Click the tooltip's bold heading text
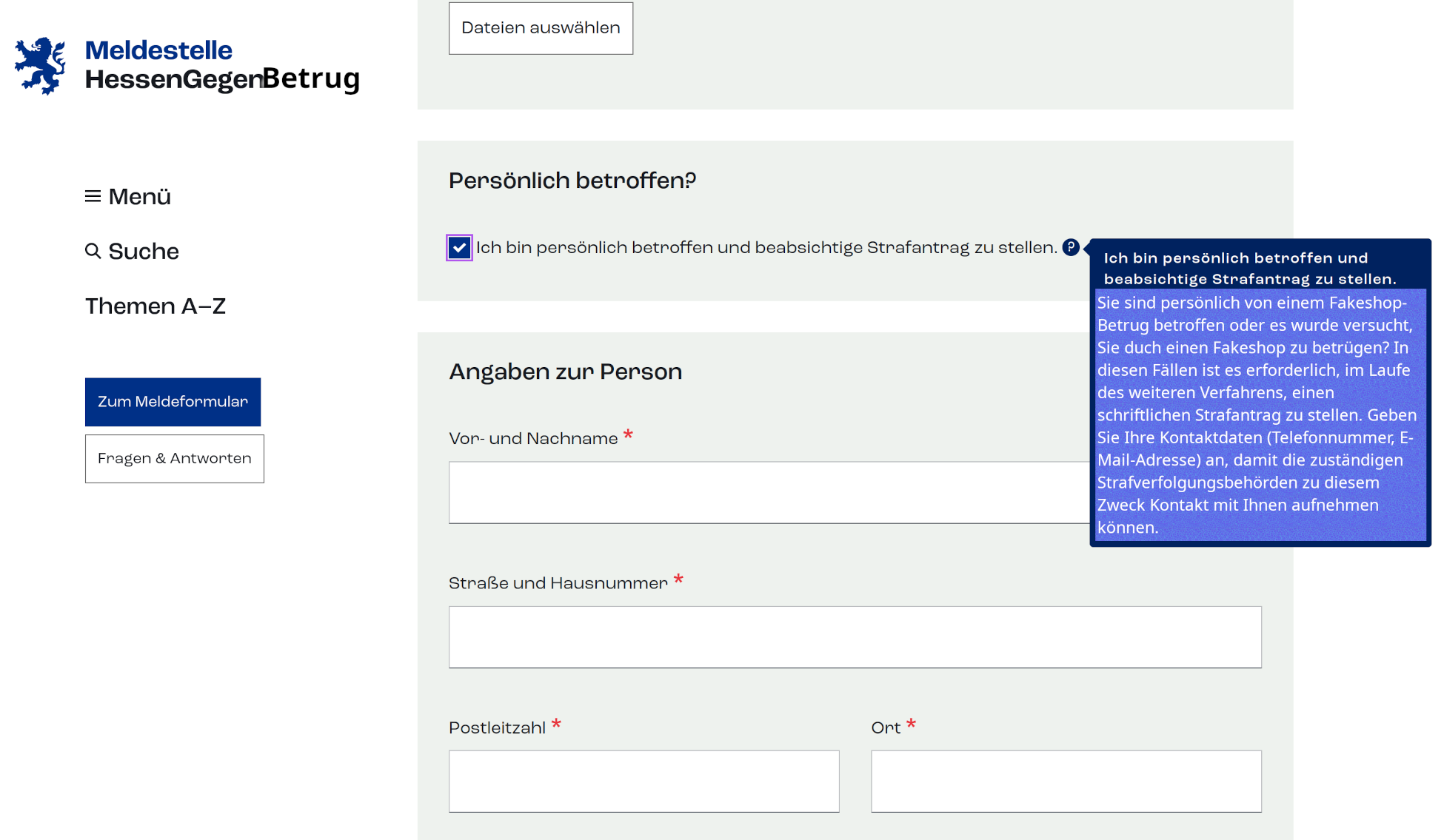This screenshot has height=840, width=1444. tap(1249, 269)
